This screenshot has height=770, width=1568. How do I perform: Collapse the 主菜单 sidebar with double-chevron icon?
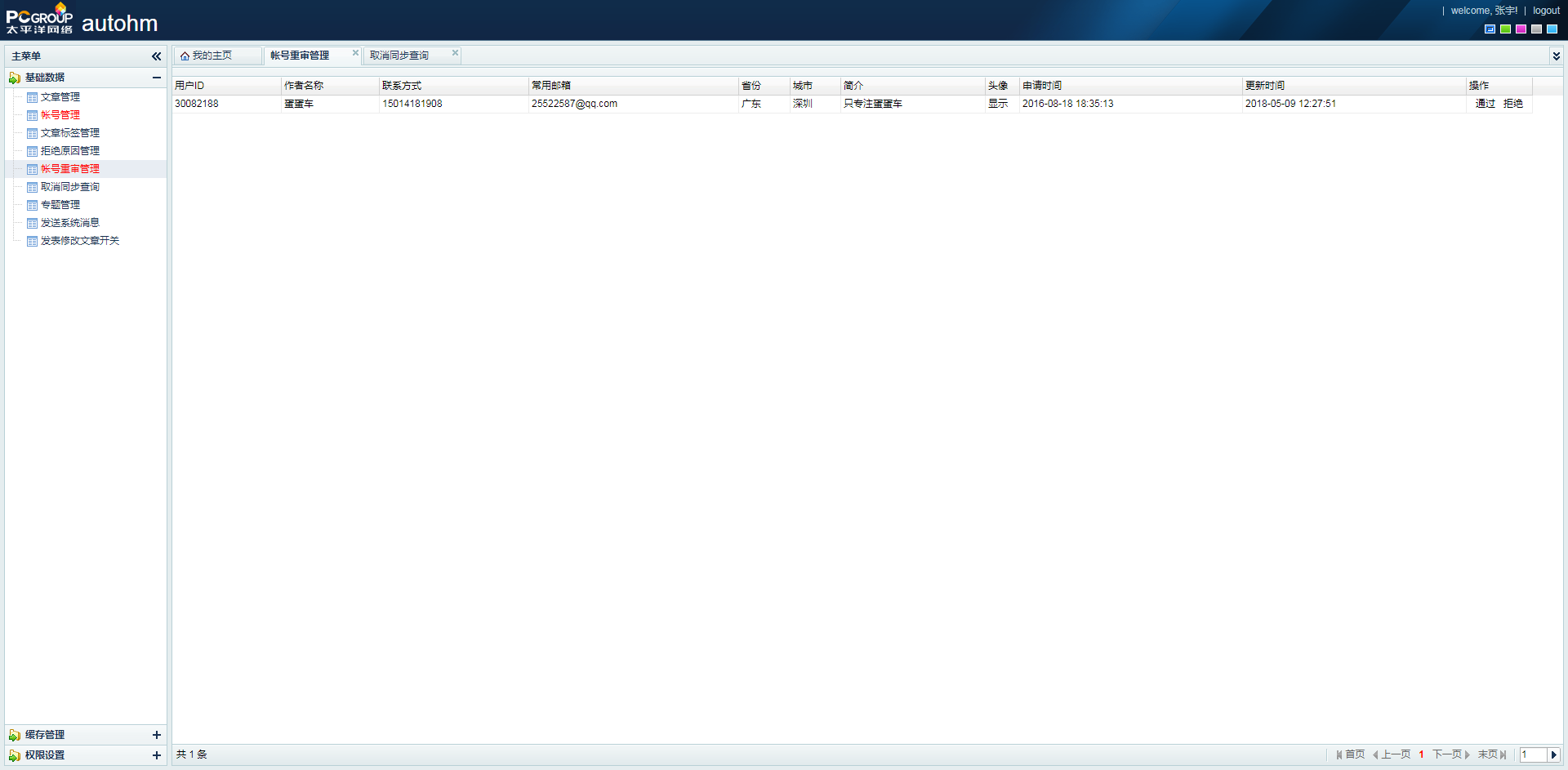pyautogui.click(x=156, y=56)
